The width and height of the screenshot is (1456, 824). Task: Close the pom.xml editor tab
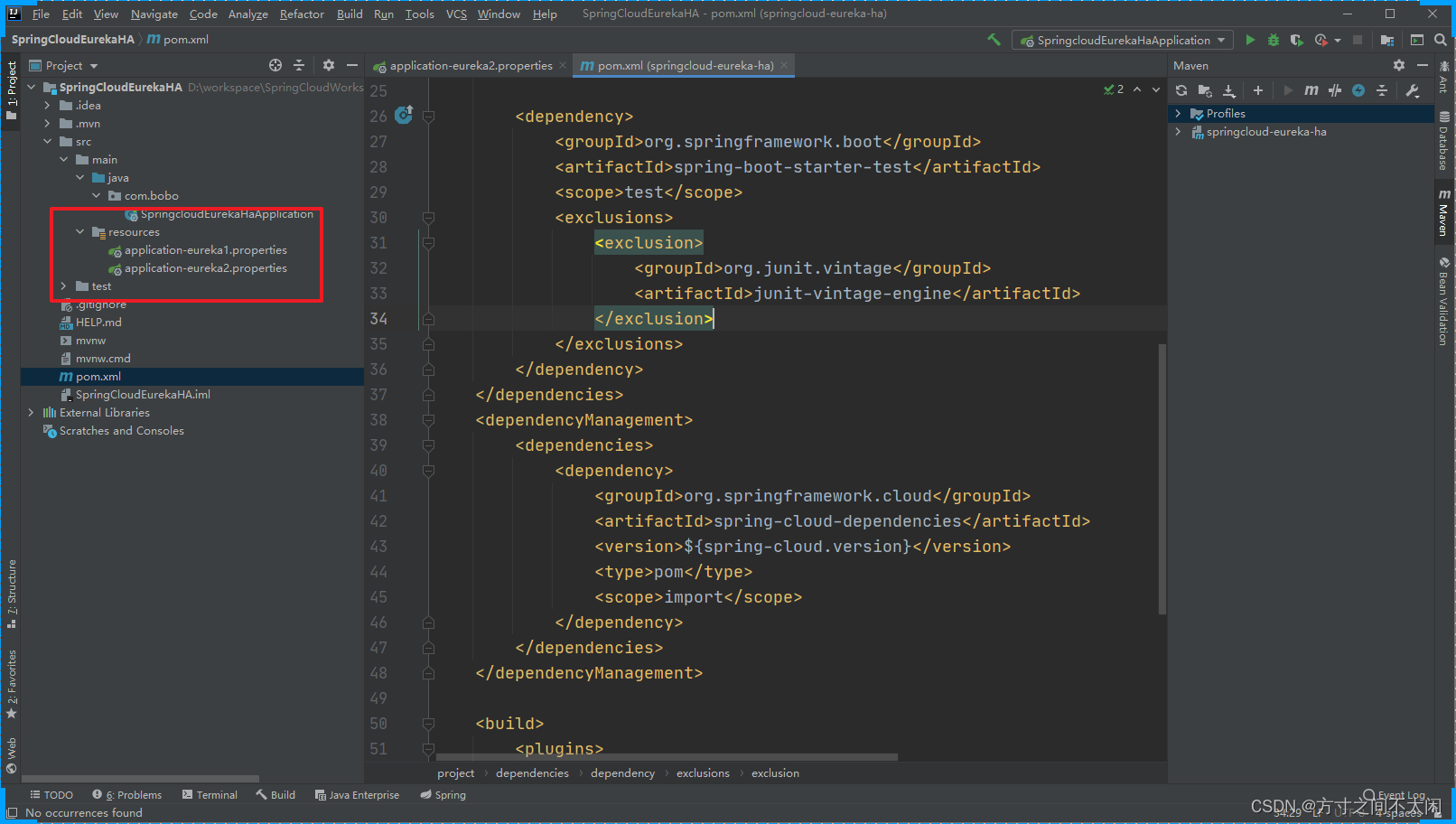[x=785, y=65]
